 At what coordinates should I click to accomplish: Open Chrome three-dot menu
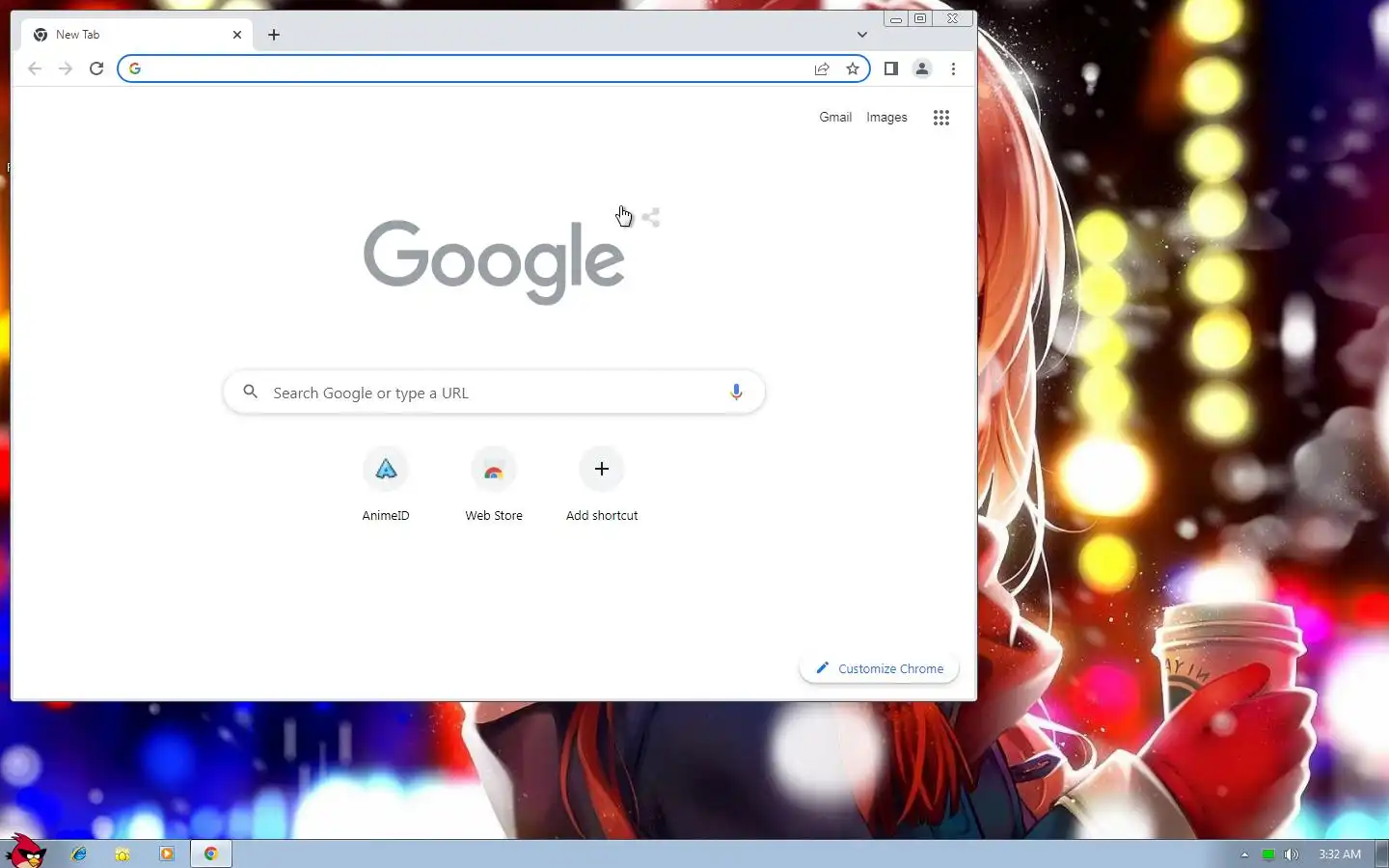953,68
